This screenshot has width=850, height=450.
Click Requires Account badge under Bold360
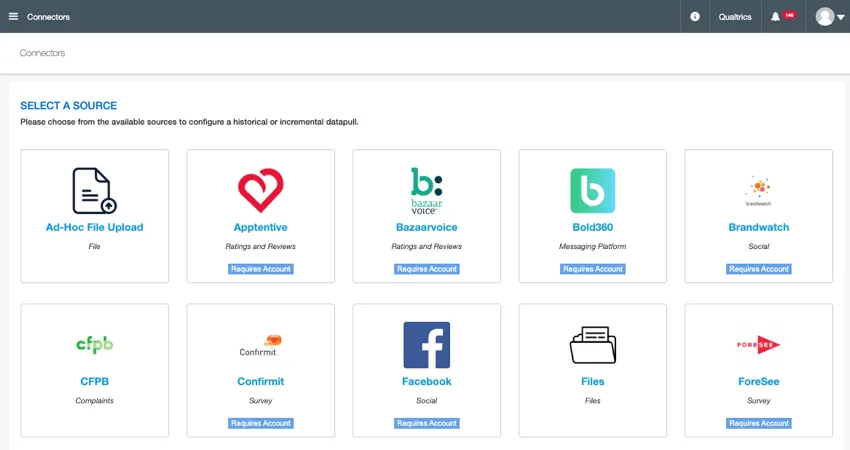pos(592,269)
